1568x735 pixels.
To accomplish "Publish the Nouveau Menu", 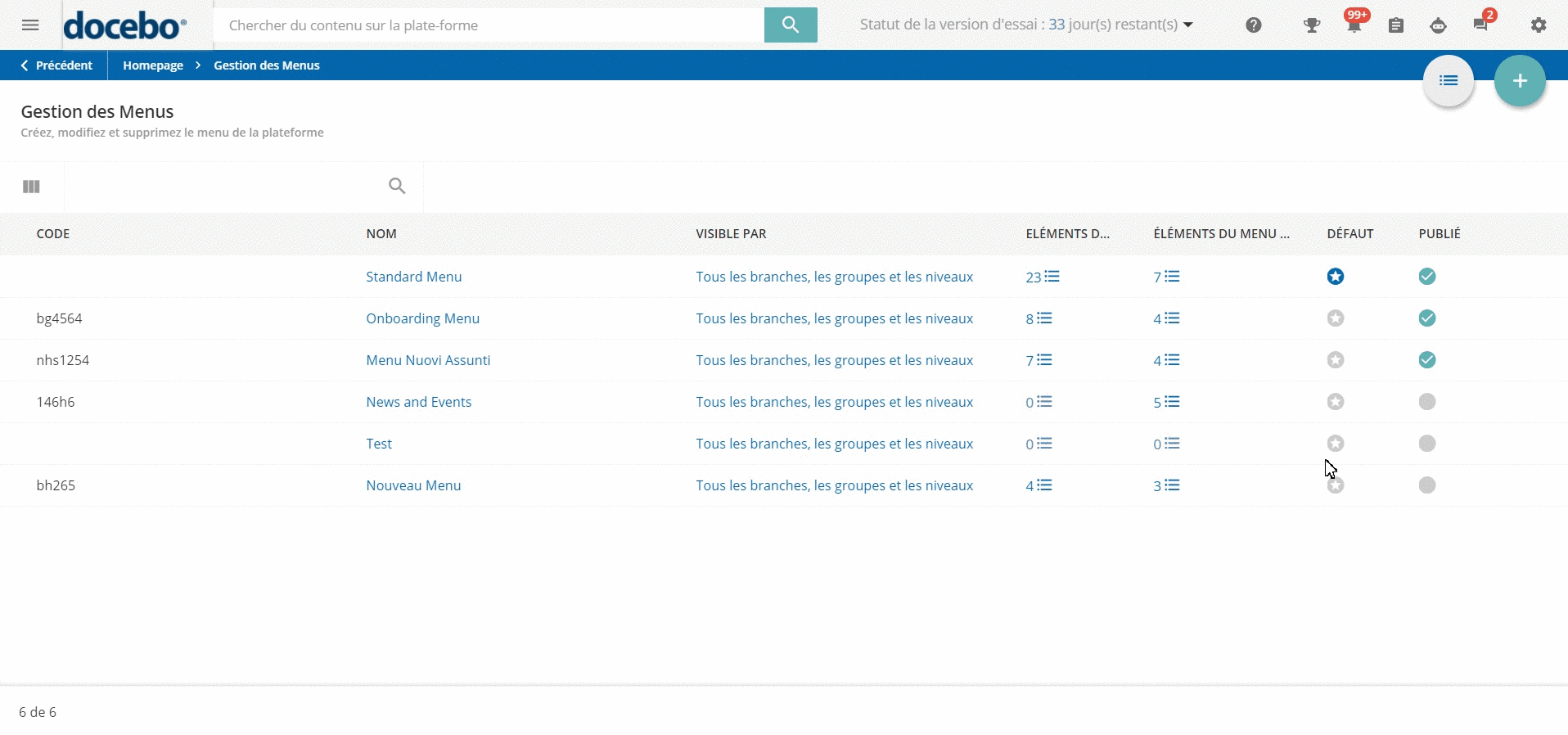I will click(x=1427, y=485).
